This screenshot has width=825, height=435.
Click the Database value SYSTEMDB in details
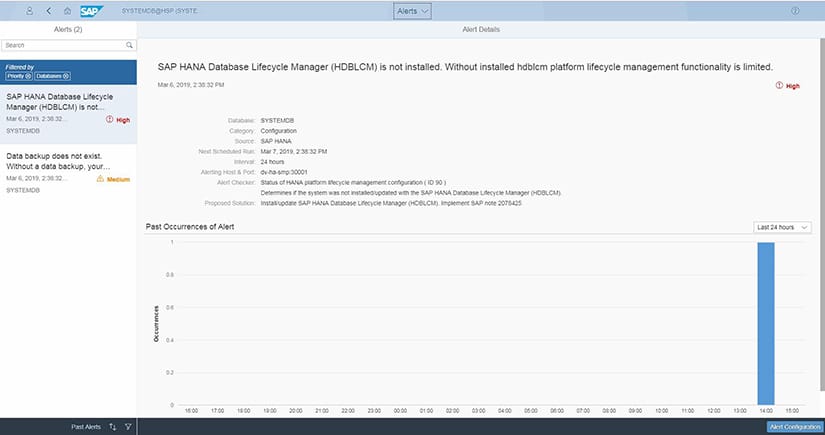[x=277, y=120]
